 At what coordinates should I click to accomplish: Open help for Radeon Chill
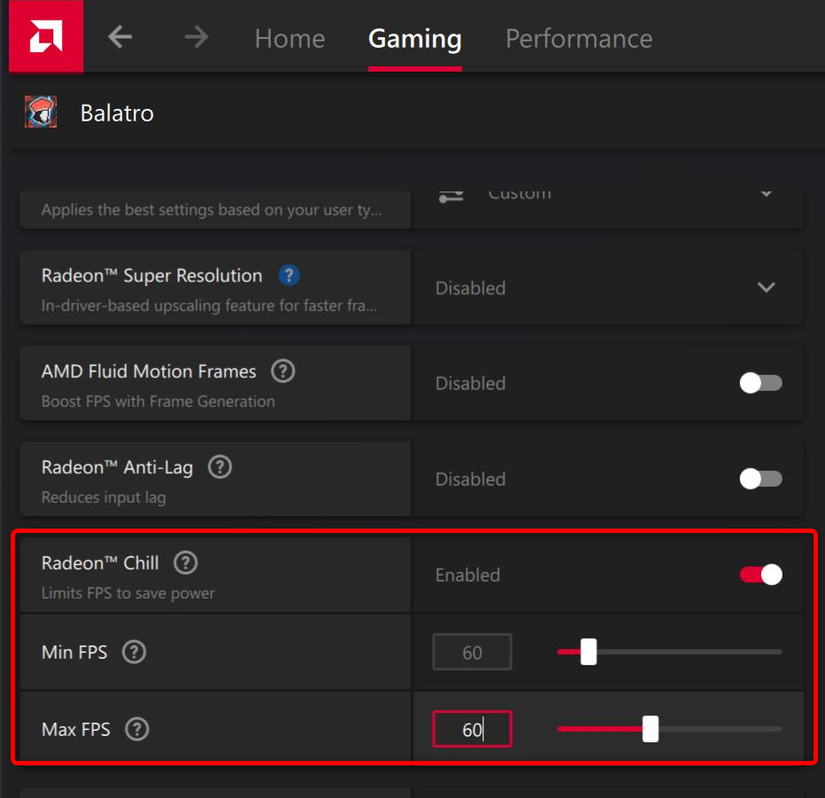(x=186, y=563)
